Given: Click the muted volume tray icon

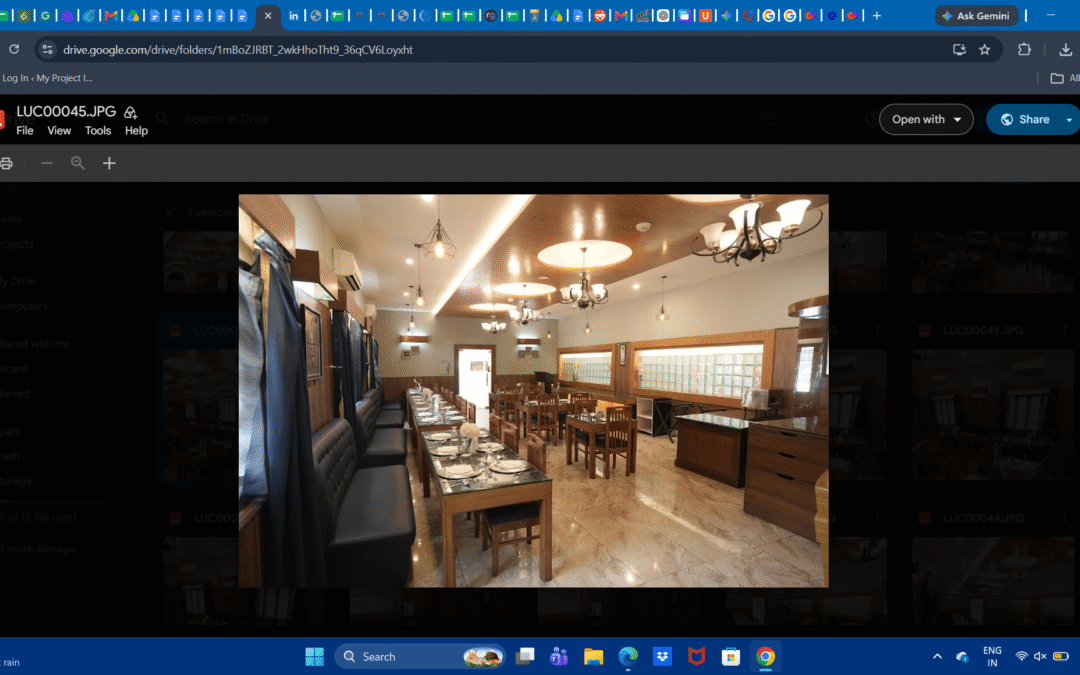Looking at the screenshot, I should click(x=1040, y=656).
